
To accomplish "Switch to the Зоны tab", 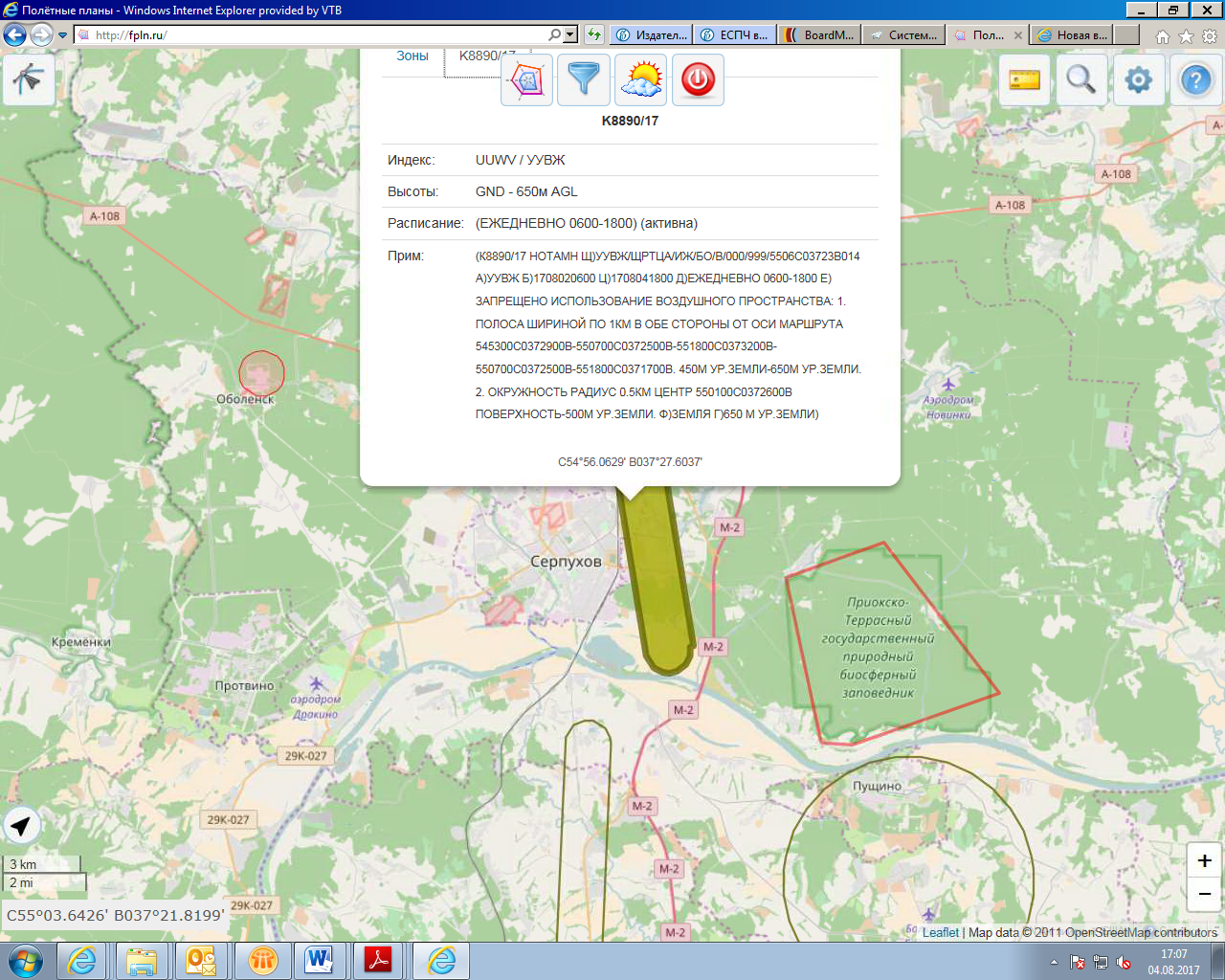I will coord(412,56).
